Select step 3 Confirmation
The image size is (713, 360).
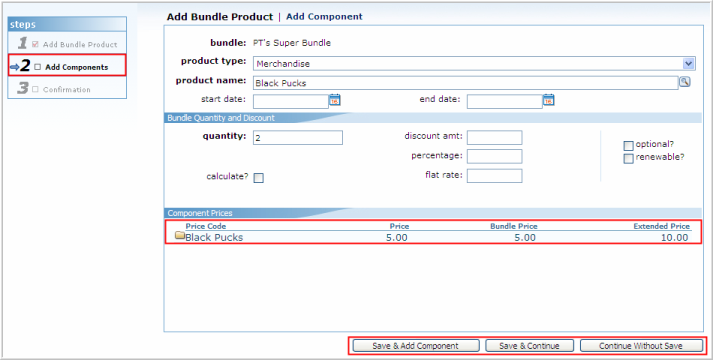pos(67,88)
